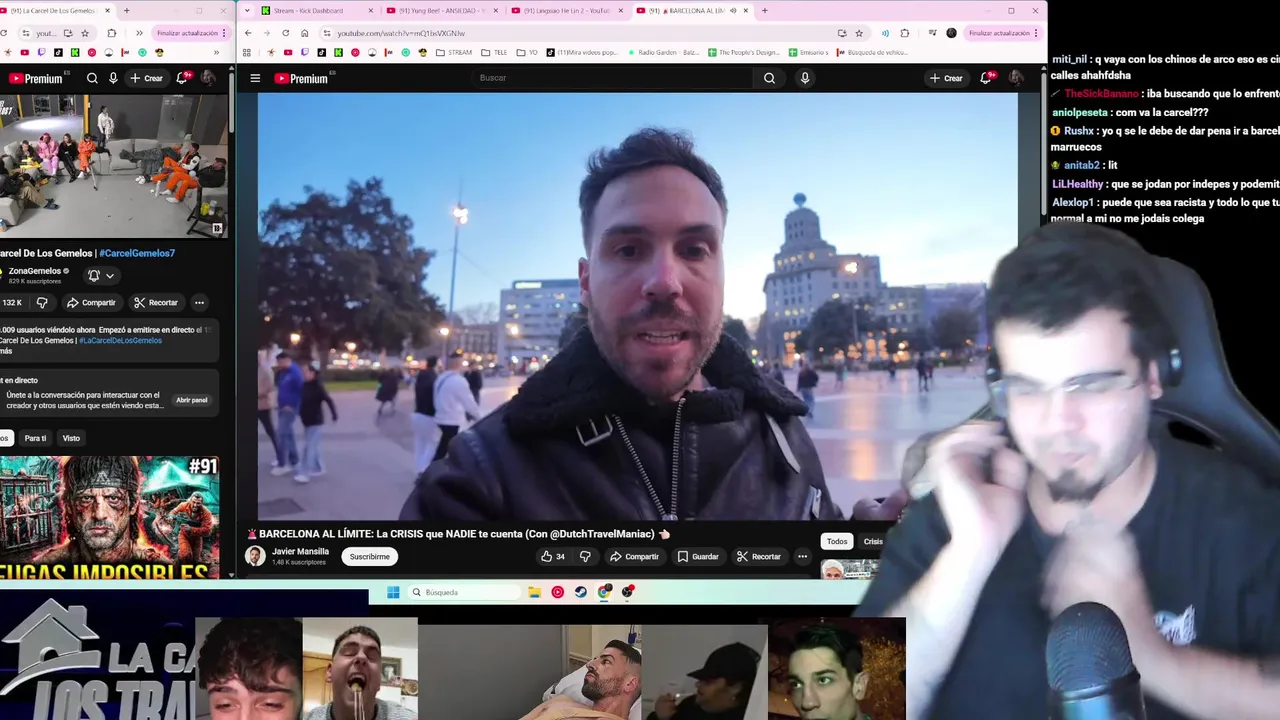Open TELE bookmarks folder

[x=493, y=52]
